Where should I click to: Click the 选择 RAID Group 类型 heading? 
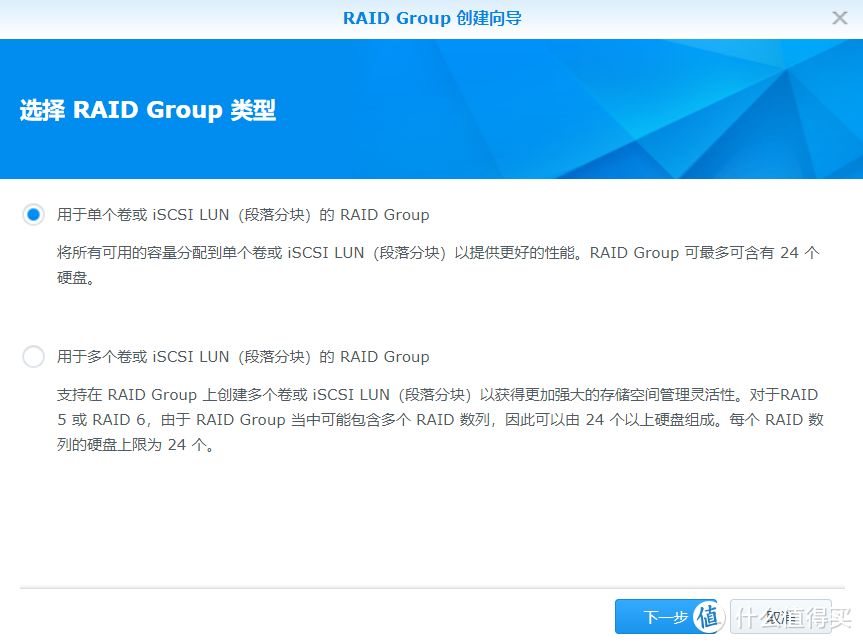click(x=148, y=110)
